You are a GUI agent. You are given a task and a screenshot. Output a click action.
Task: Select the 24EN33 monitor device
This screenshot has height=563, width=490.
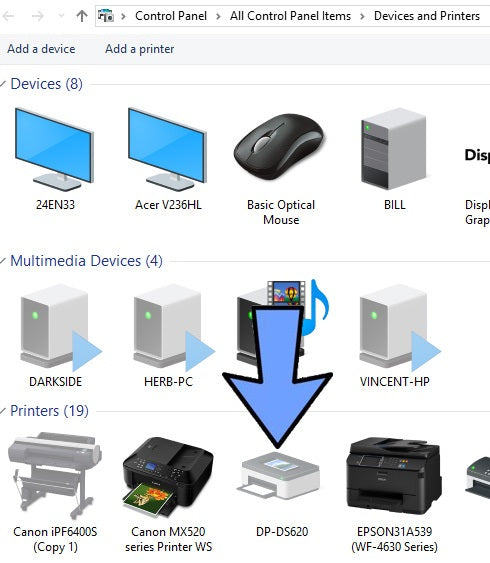pos(55,160)
